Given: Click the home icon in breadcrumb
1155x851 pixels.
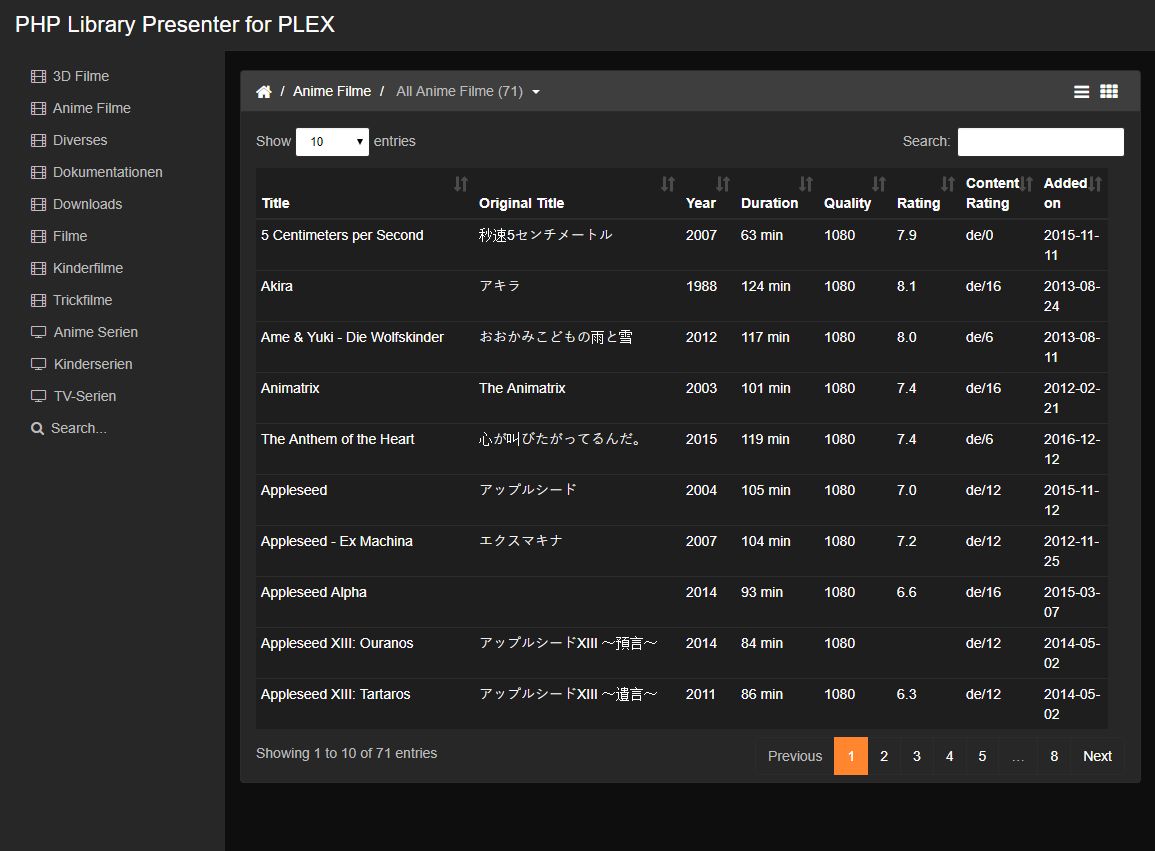Looking at the screenshot, I should tap(264, 92).
